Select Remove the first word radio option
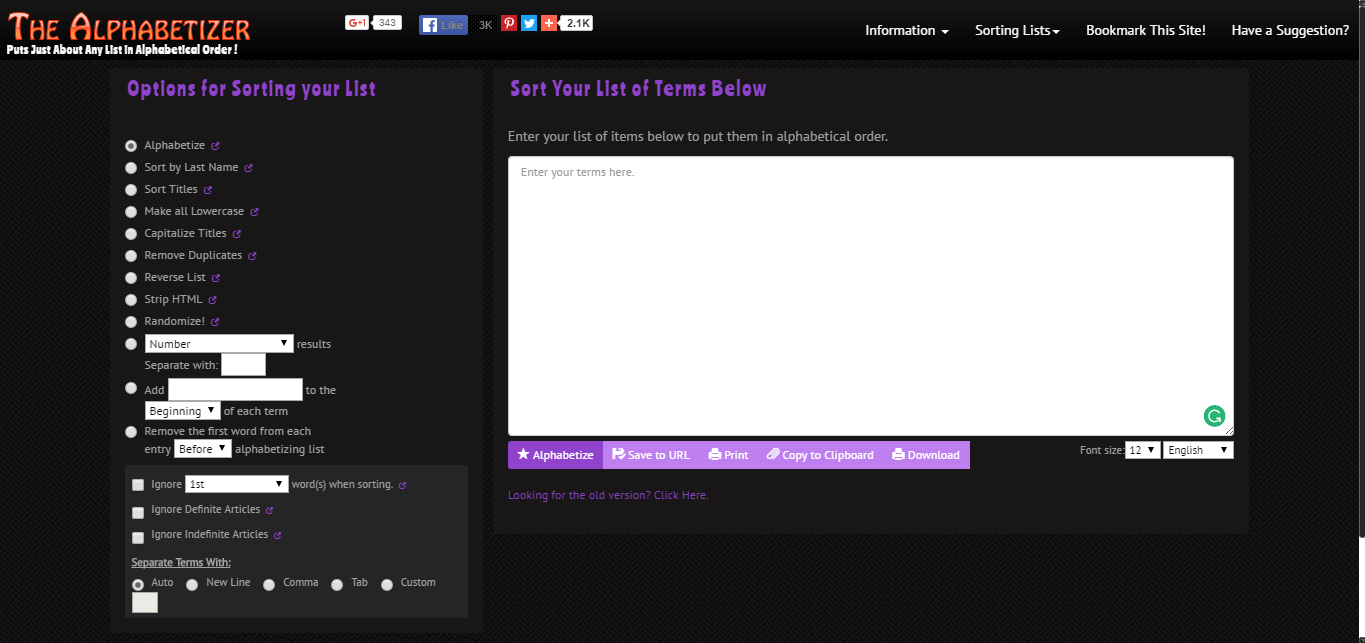This screenshot has height=643, width=1365. 131,432
